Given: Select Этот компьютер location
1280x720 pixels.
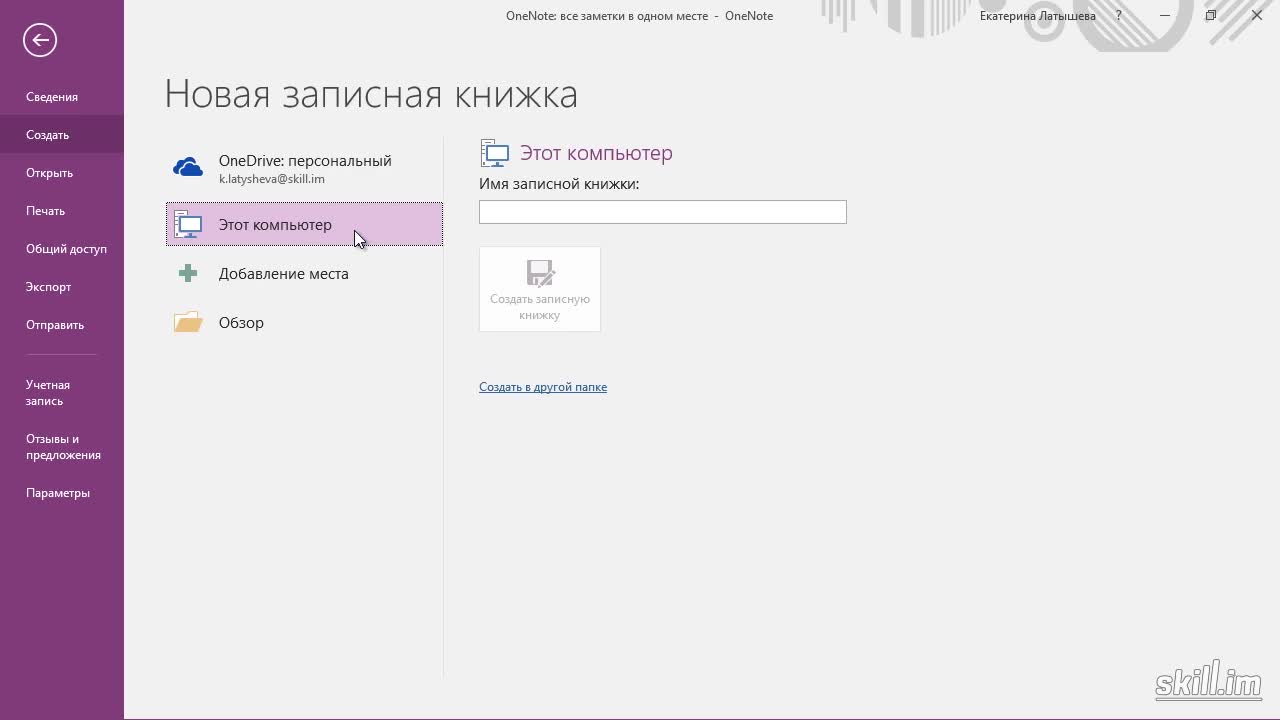Looking at the screenshot, I should click(304, 224).
